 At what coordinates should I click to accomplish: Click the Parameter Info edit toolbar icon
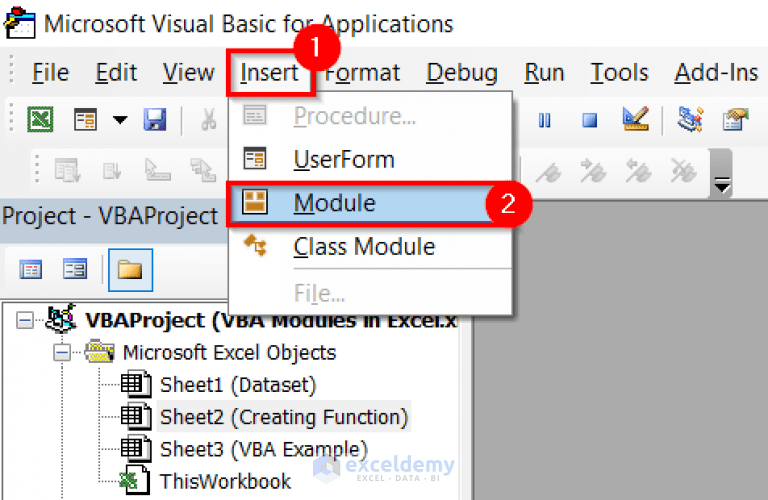coord(203,170)
